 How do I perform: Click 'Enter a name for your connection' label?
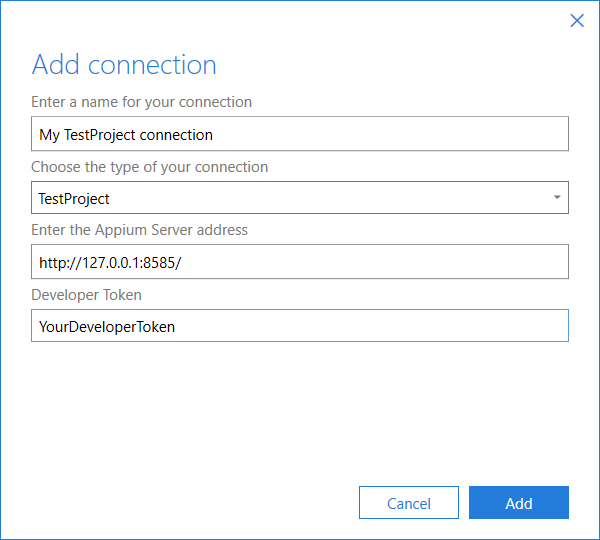(142, 102)
